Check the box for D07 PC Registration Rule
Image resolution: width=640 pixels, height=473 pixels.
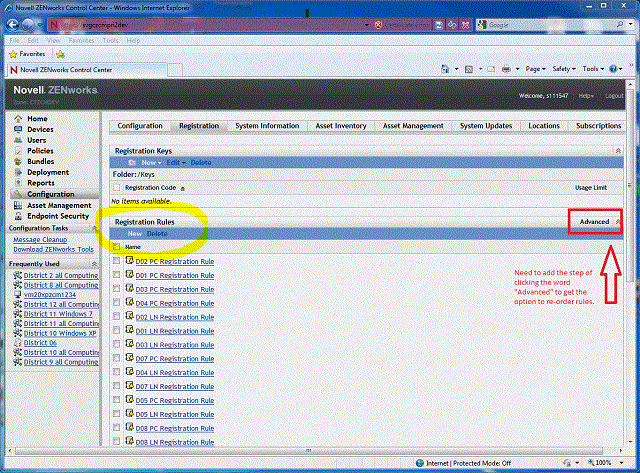pos(117,358)
